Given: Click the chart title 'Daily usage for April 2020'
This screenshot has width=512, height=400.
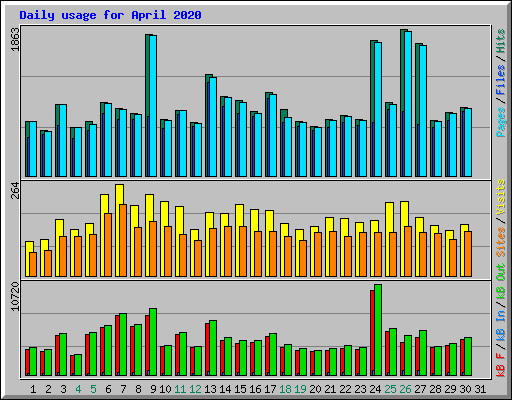Looking at the screenshot, I should (110, 15).
